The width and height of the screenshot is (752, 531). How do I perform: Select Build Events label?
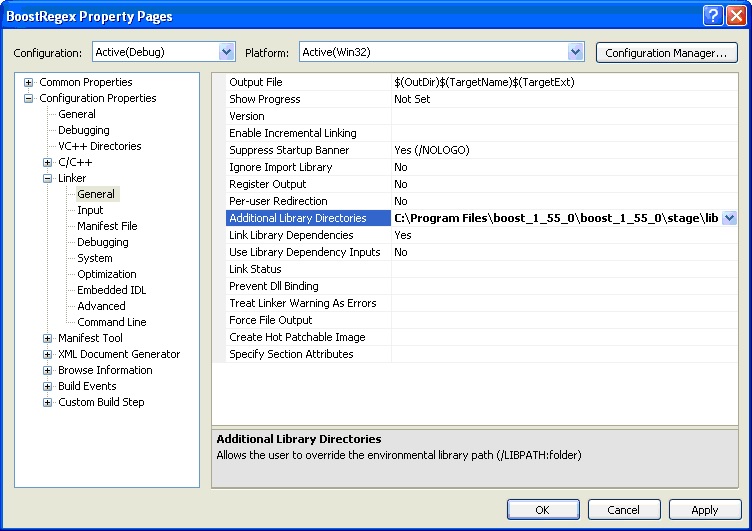(87, 386)
